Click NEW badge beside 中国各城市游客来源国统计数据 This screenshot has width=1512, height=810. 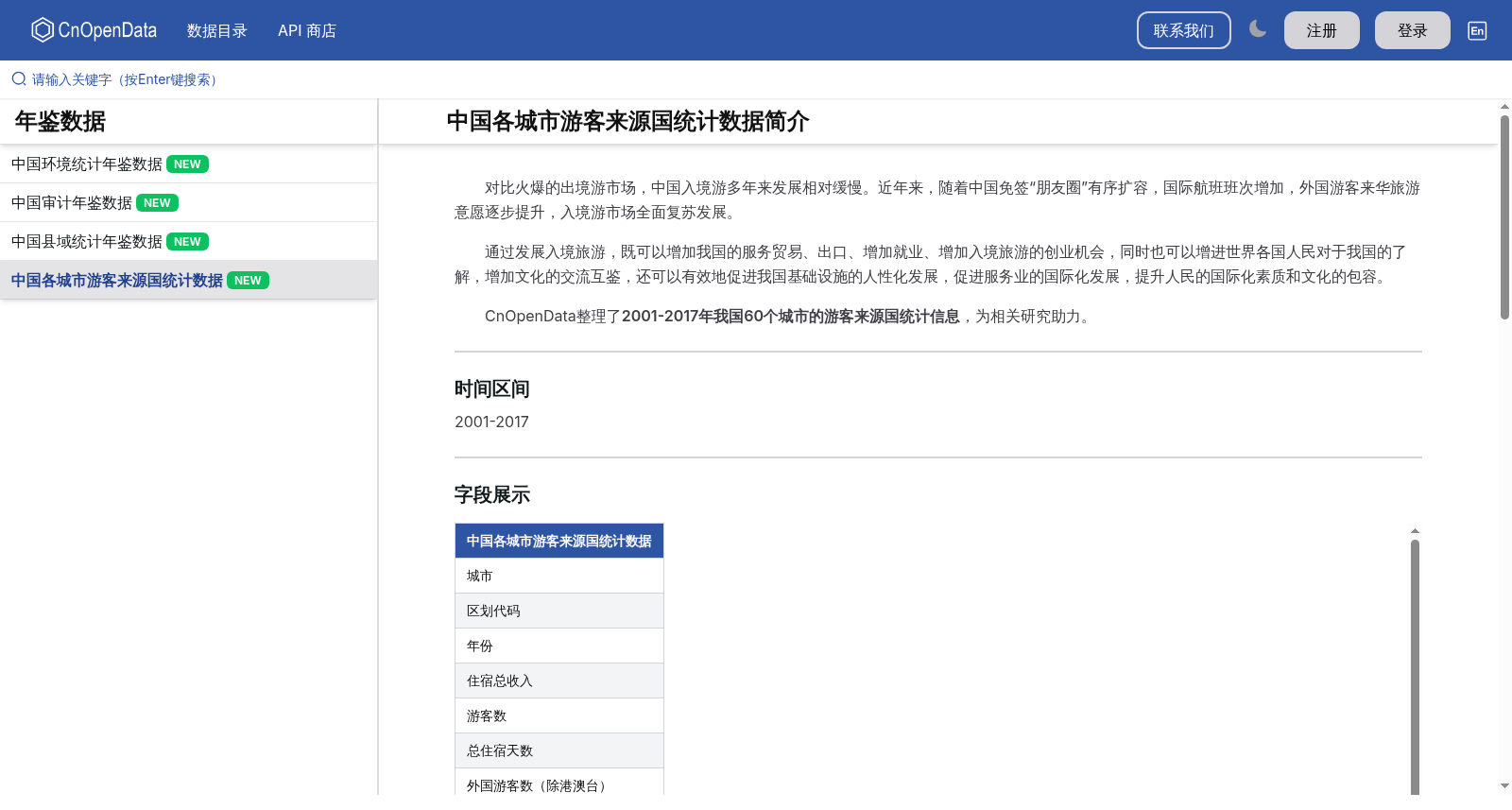click(248, 281)
